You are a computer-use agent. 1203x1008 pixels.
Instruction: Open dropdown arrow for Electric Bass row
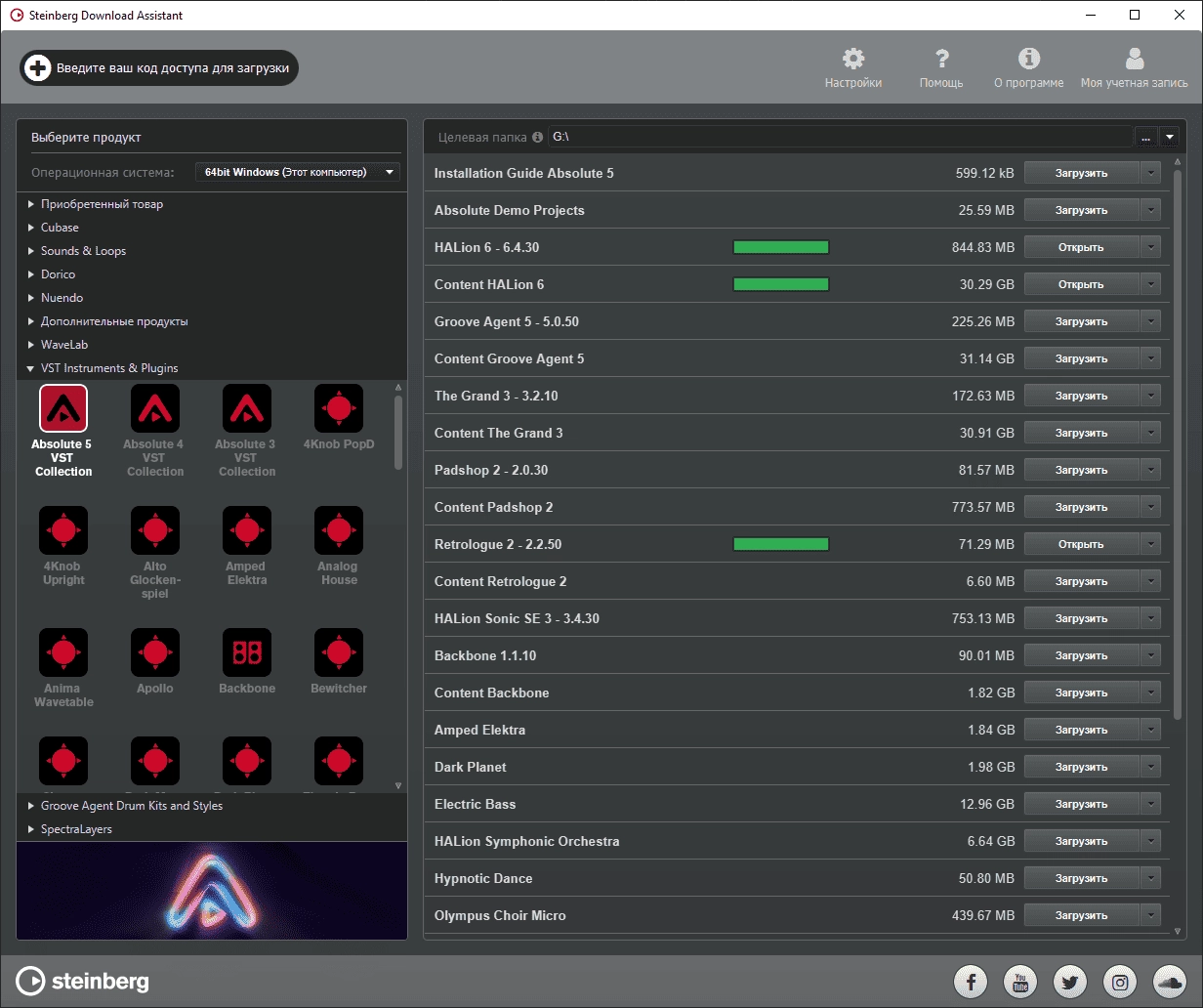[x=1151, y=804]
